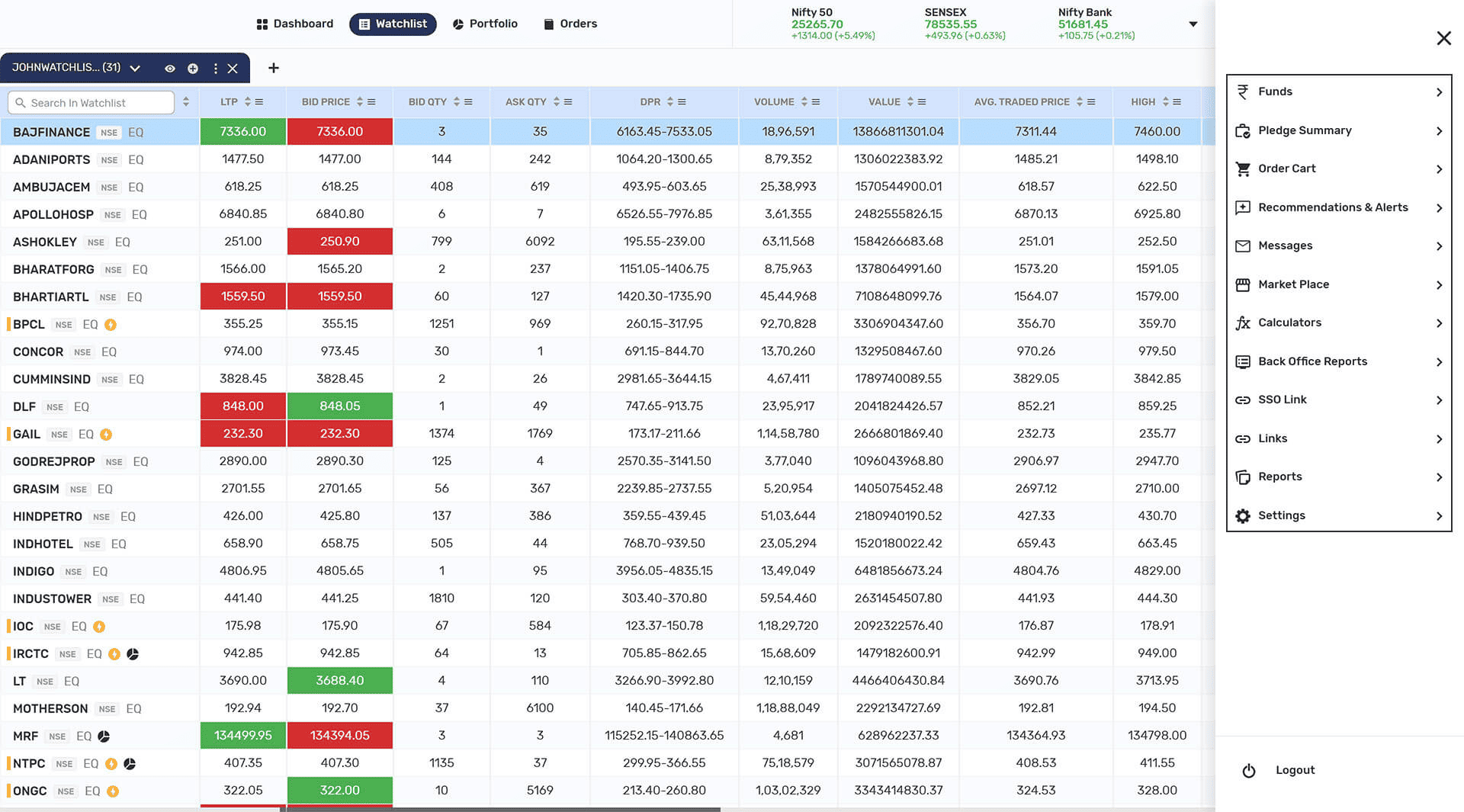Expand the Links menu chevron
This screenshot has height=812, width=1464.
coord(1439,439)
